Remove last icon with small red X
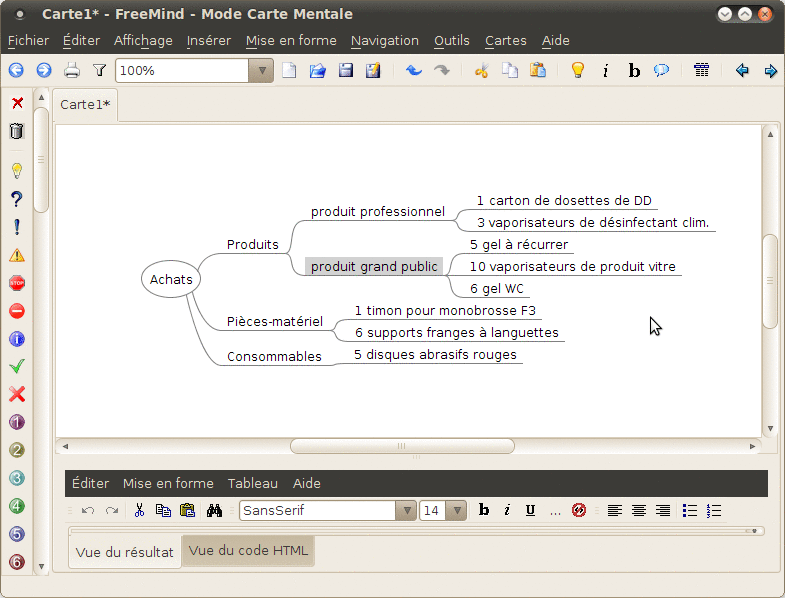Image resolution: width=785 pixels, height=598 pixels. 17,103
